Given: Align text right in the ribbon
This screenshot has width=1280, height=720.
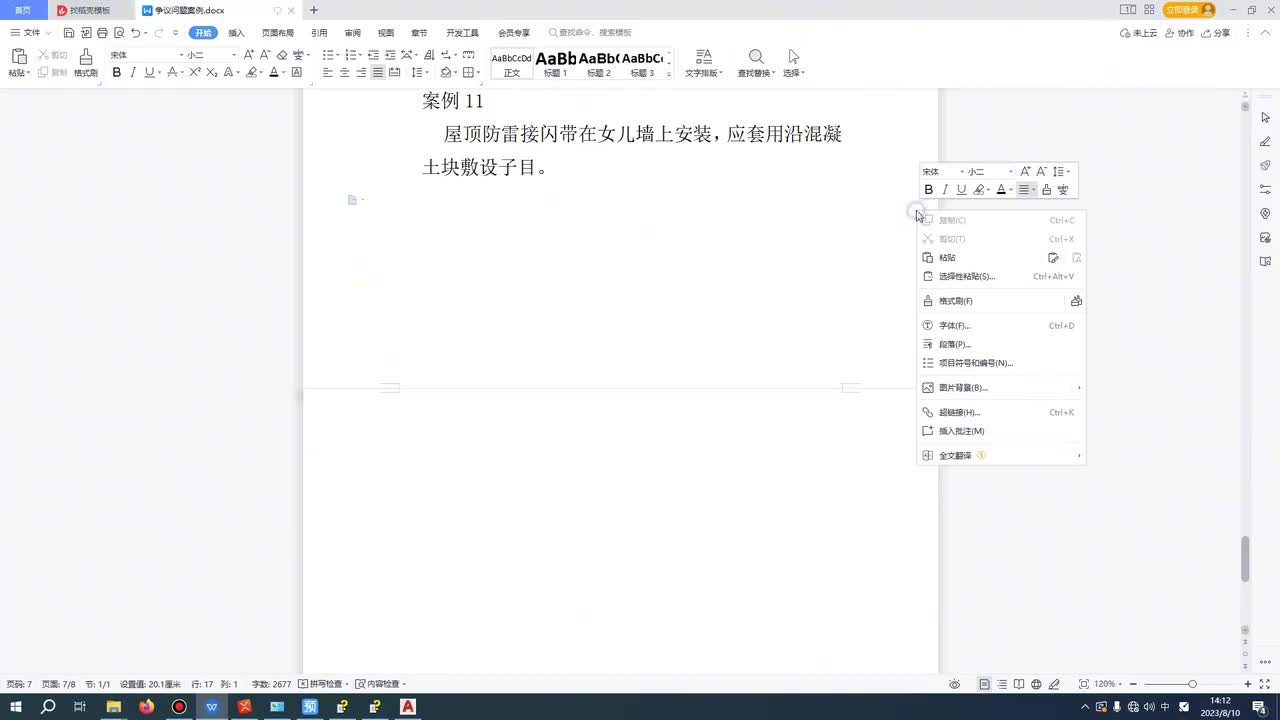Looking at the screenshot, I should click(x=361, y=73).
